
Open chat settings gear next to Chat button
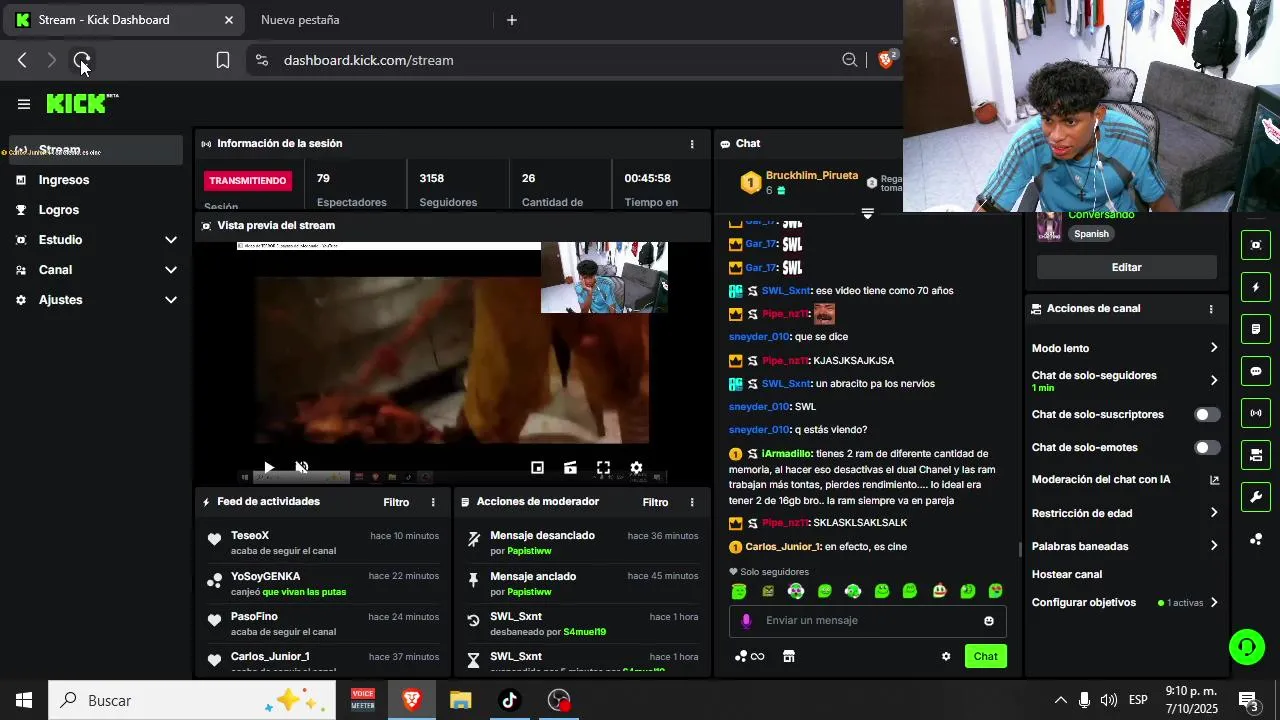(946, 657)
